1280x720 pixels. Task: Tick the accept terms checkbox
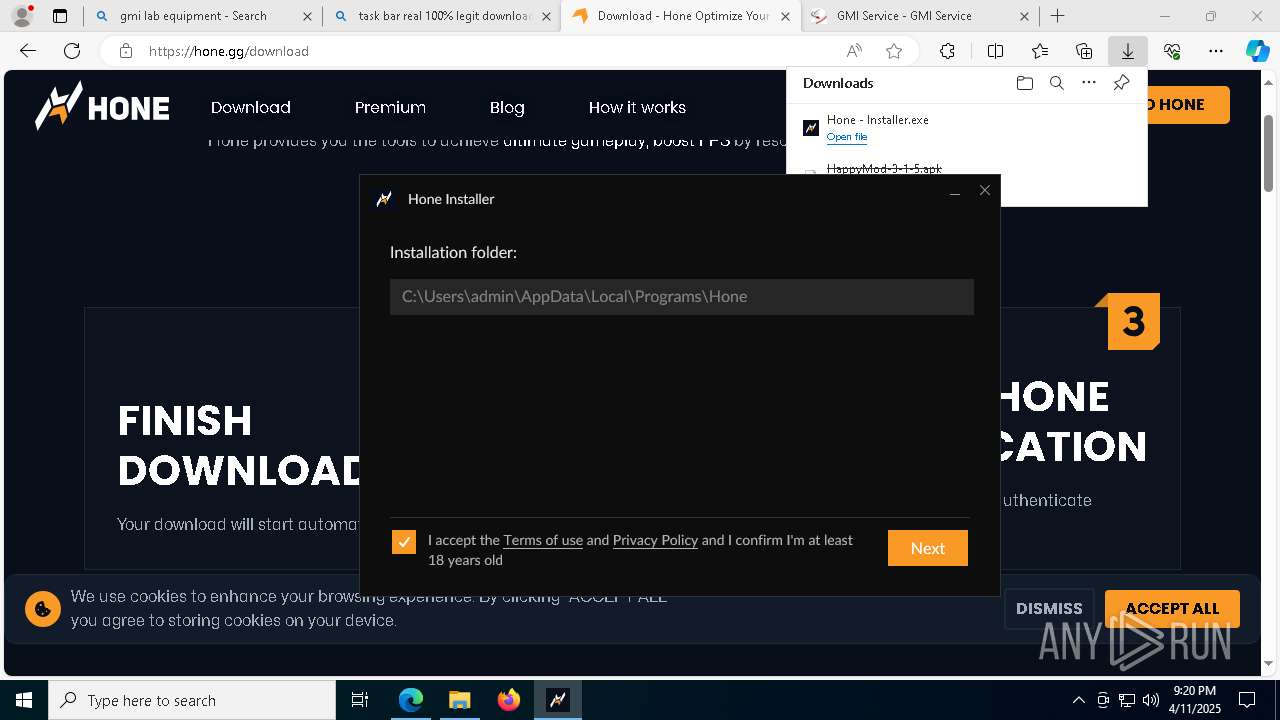pos(404,542)
